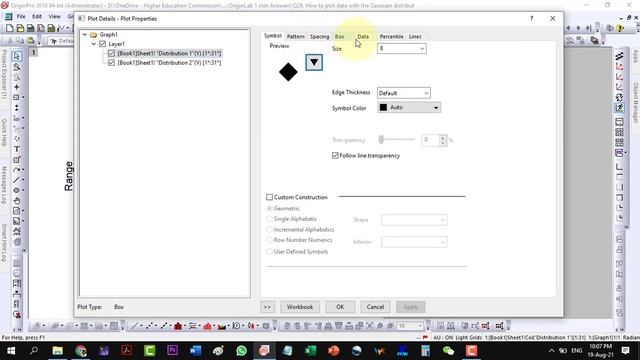Click the OK button
This screenshot has height=360, width=640.
click(340, 307)
